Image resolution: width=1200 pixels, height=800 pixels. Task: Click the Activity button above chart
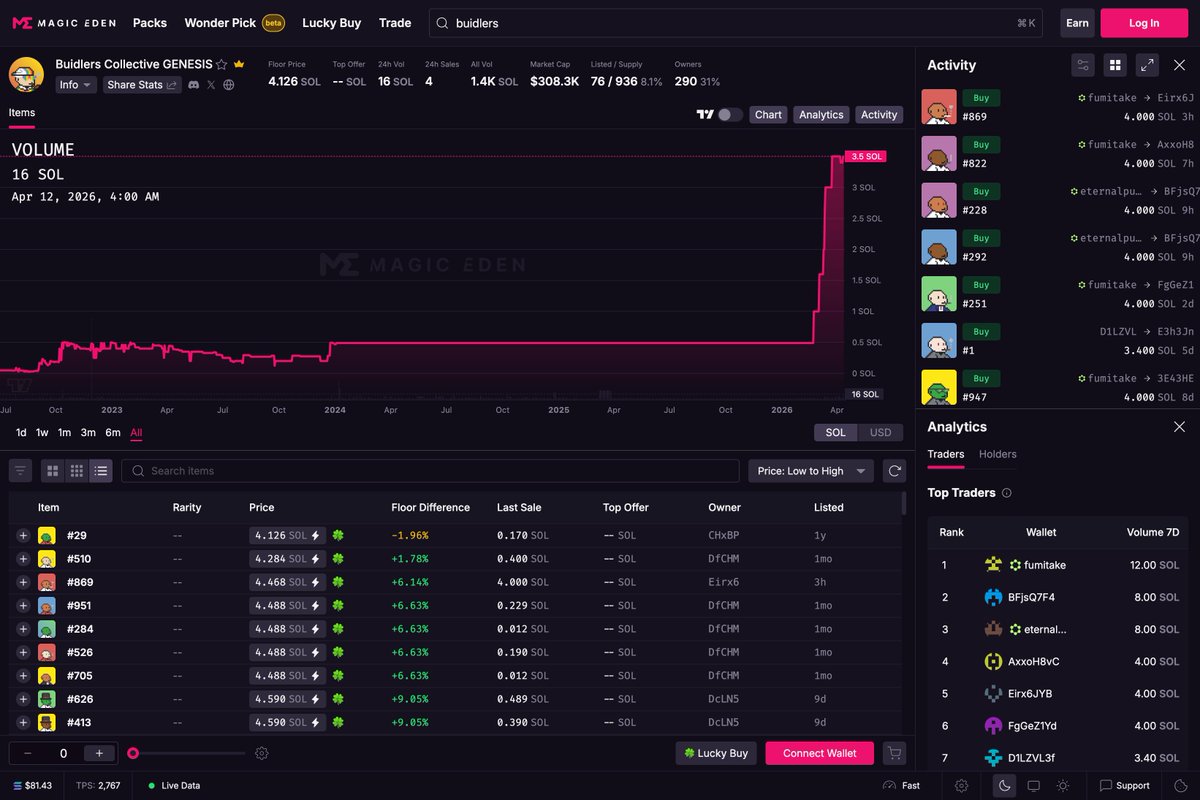879,115
